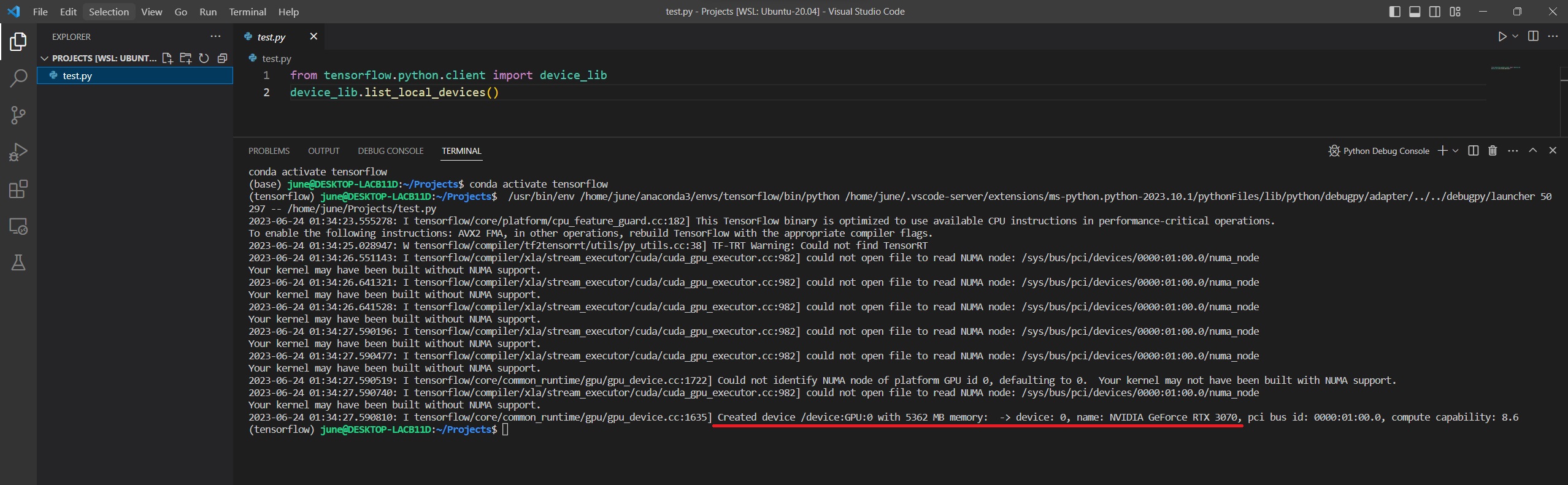This screenshot has height=485, width=1568.
Task: Open the Run menu
Action: tap(208, 12)
